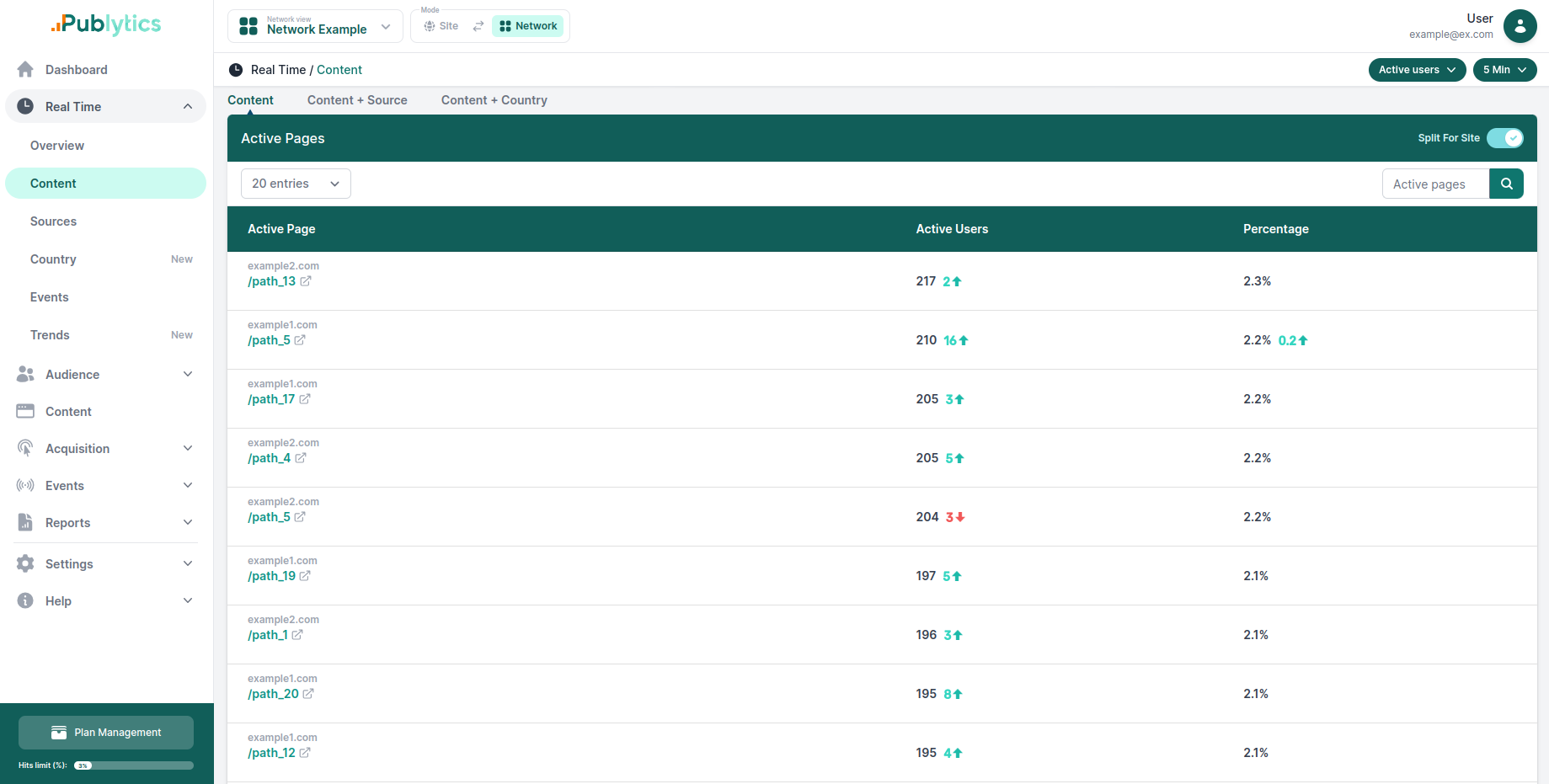Viewport: 1549px width, 784px height.
Task: Click the Active Users column header
Action: pos(952,229)
